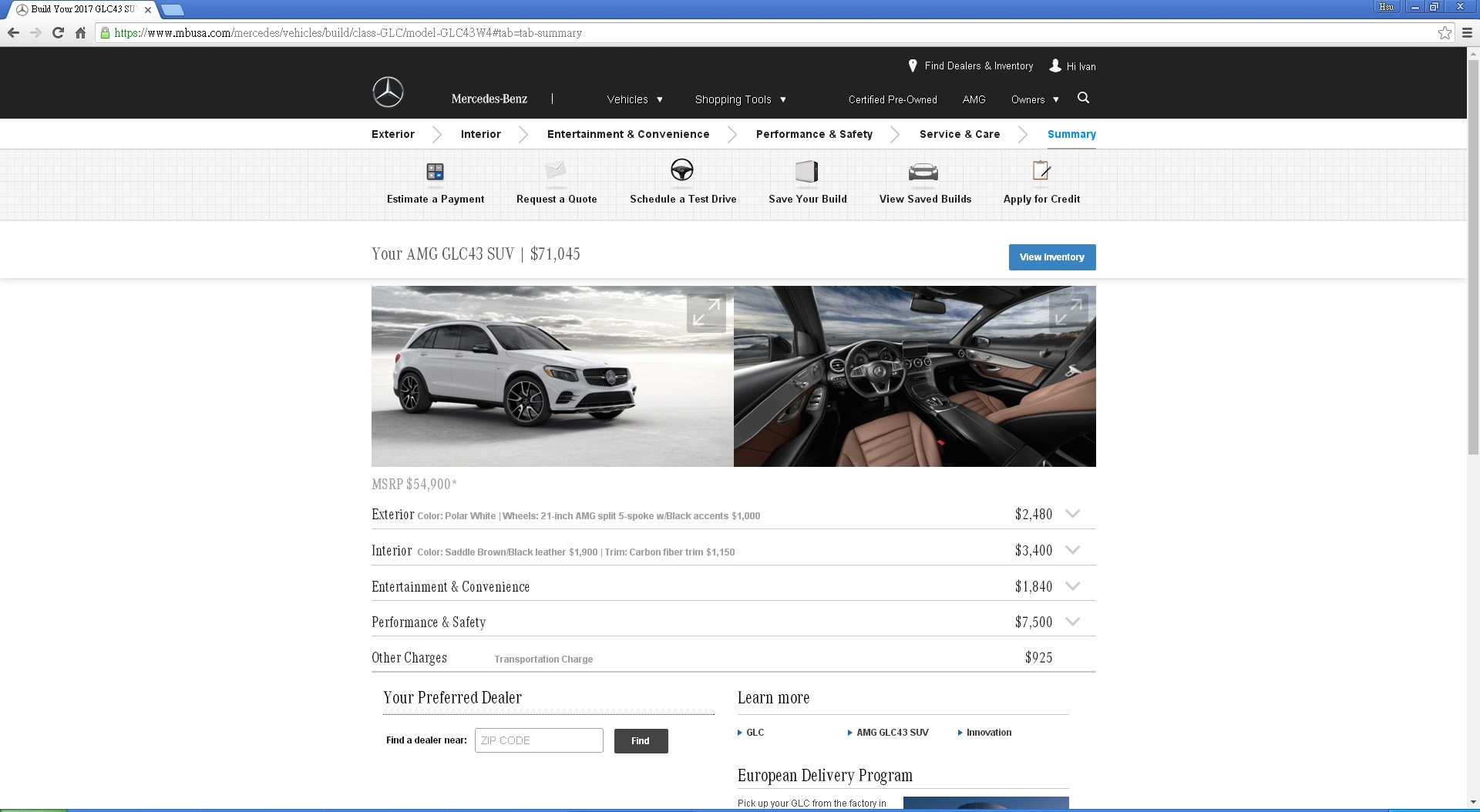
Task: Click Apply for Credit label
Action: (x=1041, y=199)
